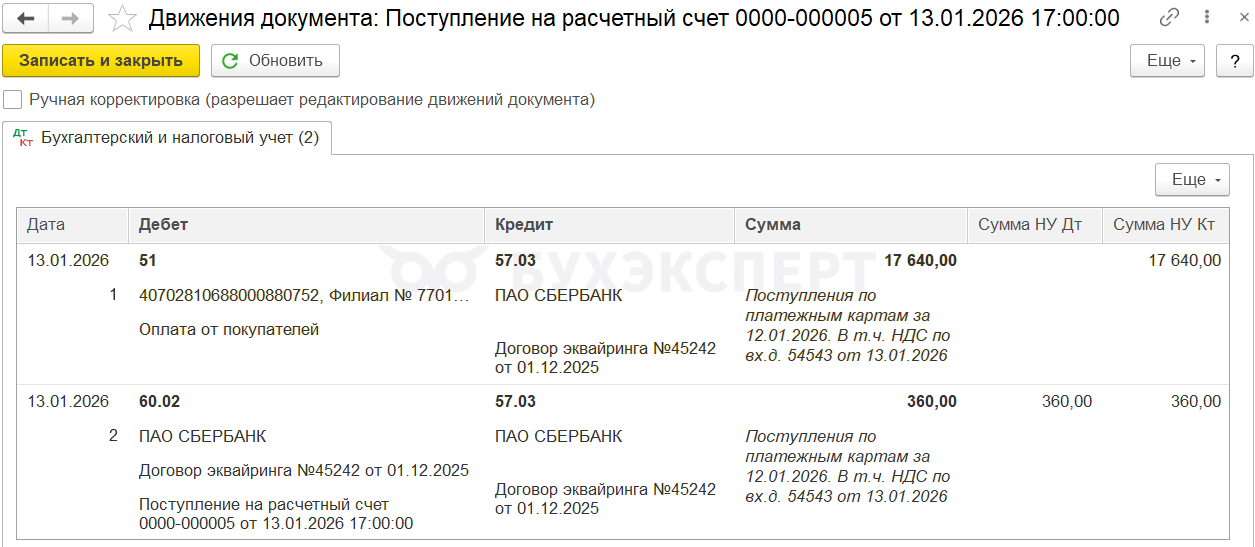Screen dimensions: 1255x547
Task: Enable the Ручная корректировка checkbox
Action: [13, 100]
